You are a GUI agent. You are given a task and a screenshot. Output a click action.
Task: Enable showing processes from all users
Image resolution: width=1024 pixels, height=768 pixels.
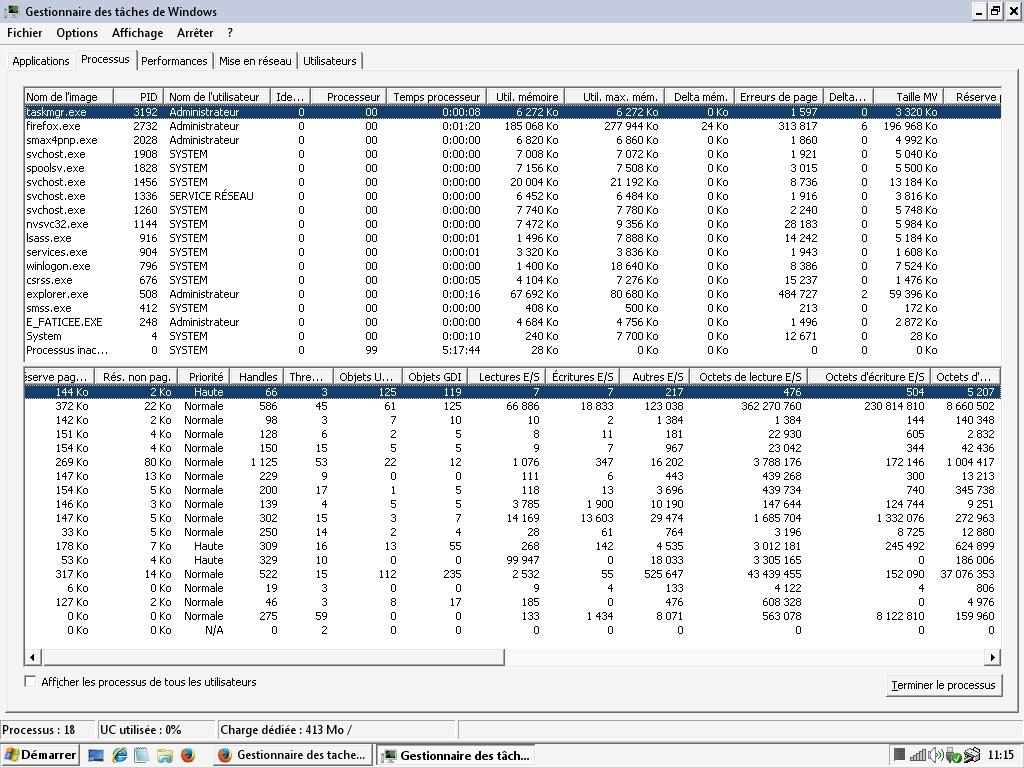coord(30,681)
